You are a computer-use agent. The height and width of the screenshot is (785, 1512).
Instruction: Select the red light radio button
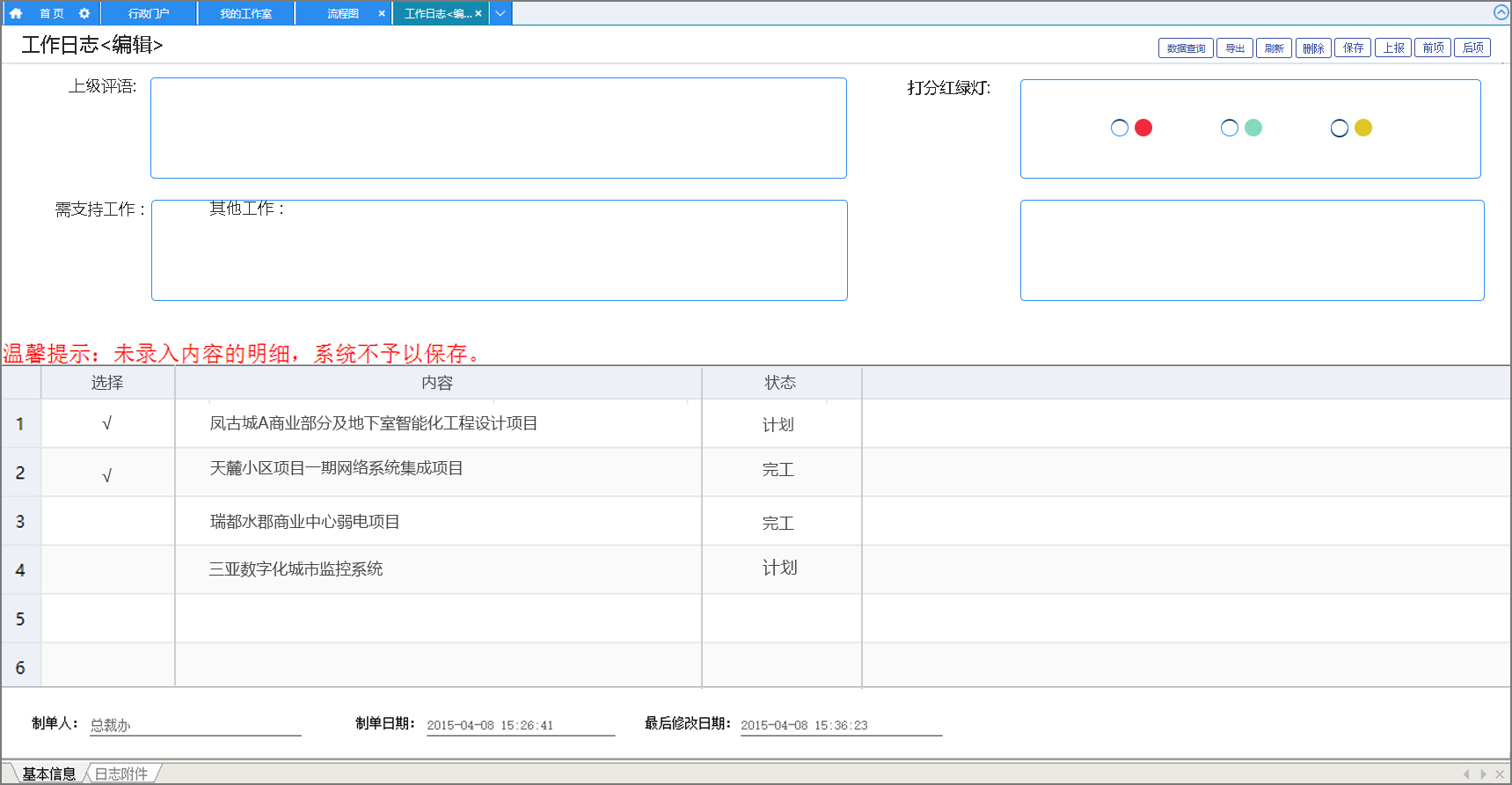coord(1120,128)
